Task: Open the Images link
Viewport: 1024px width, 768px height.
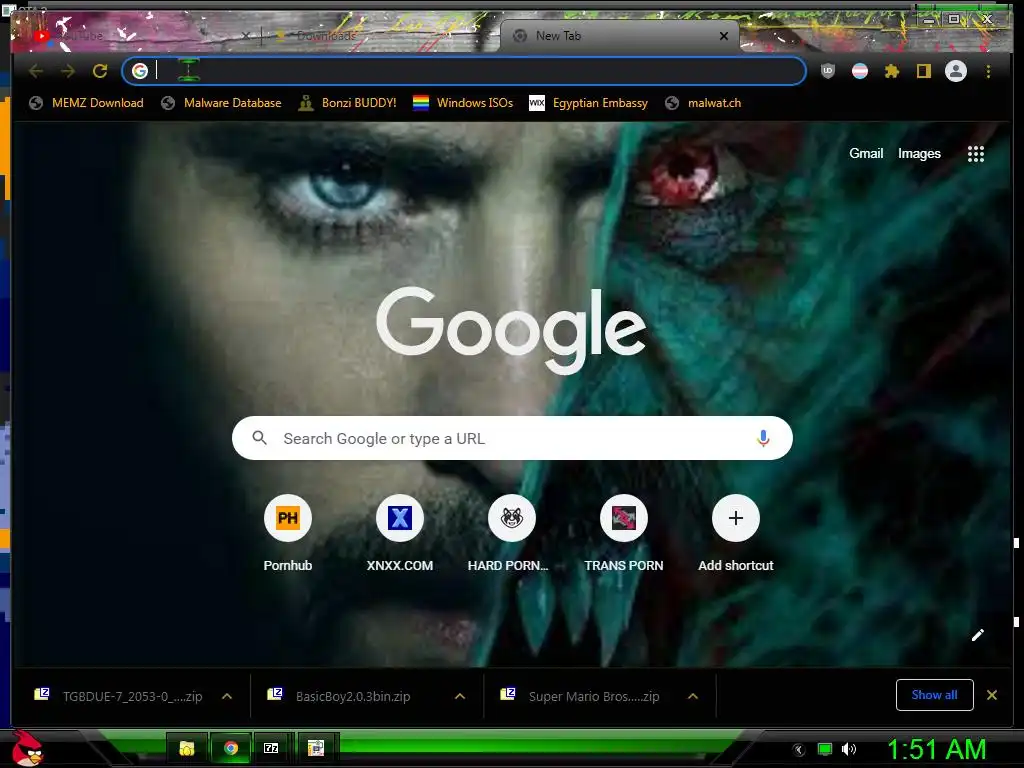Action: click(919, 153)
